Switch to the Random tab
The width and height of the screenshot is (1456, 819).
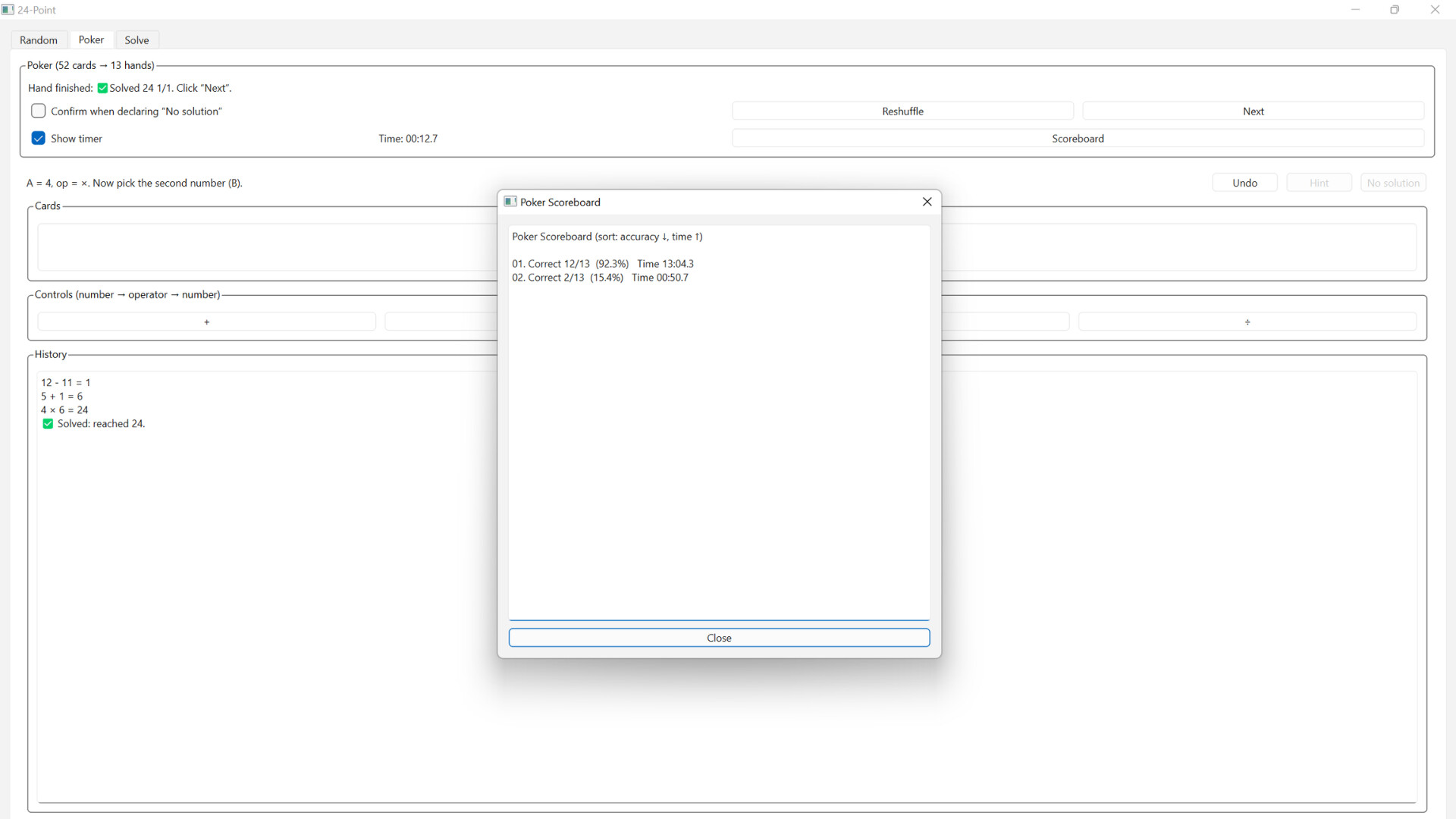coord(39,40)
